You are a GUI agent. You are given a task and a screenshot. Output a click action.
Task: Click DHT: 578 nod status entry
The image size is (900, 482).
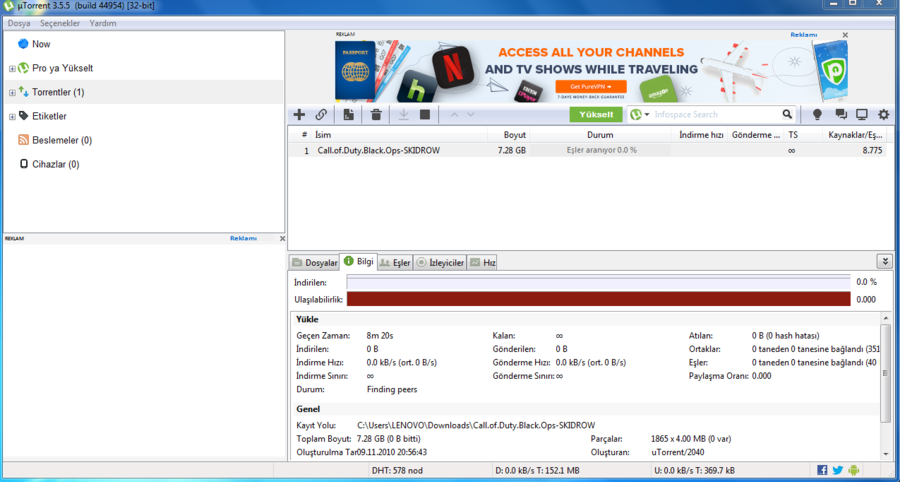coord(397,471)
